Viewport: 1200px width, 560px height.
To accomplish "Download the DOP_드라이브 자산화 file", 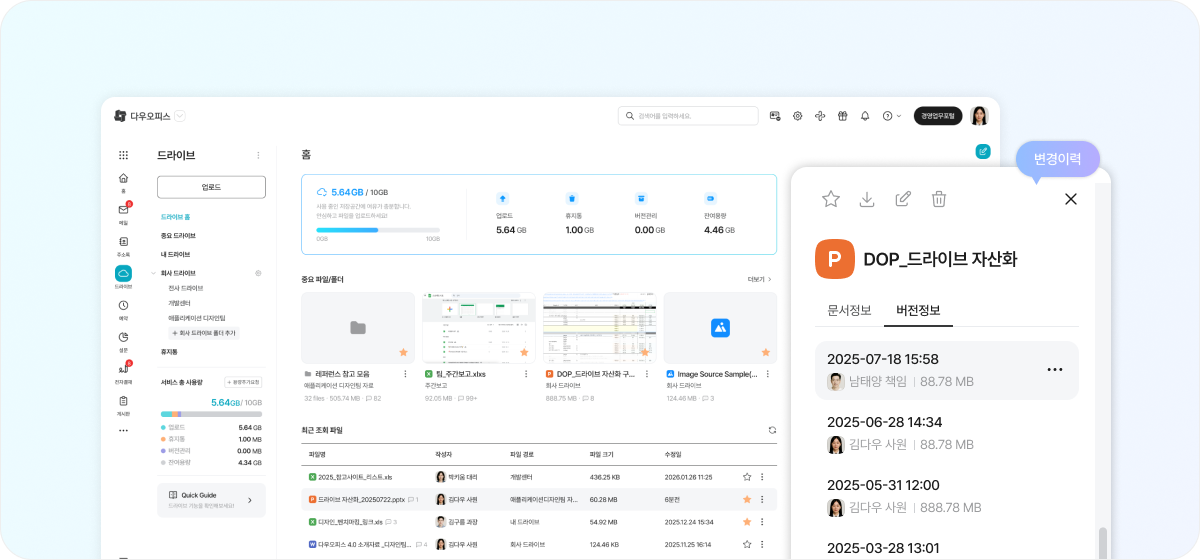I will 867,199.
